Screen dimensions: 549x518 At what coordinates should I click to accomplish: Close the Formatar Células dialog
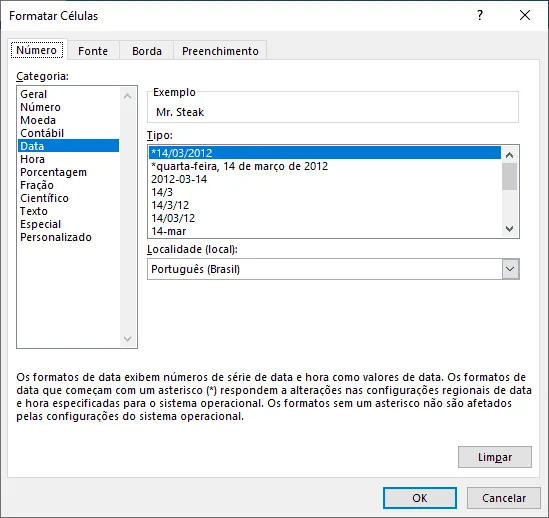click(525, 15)
